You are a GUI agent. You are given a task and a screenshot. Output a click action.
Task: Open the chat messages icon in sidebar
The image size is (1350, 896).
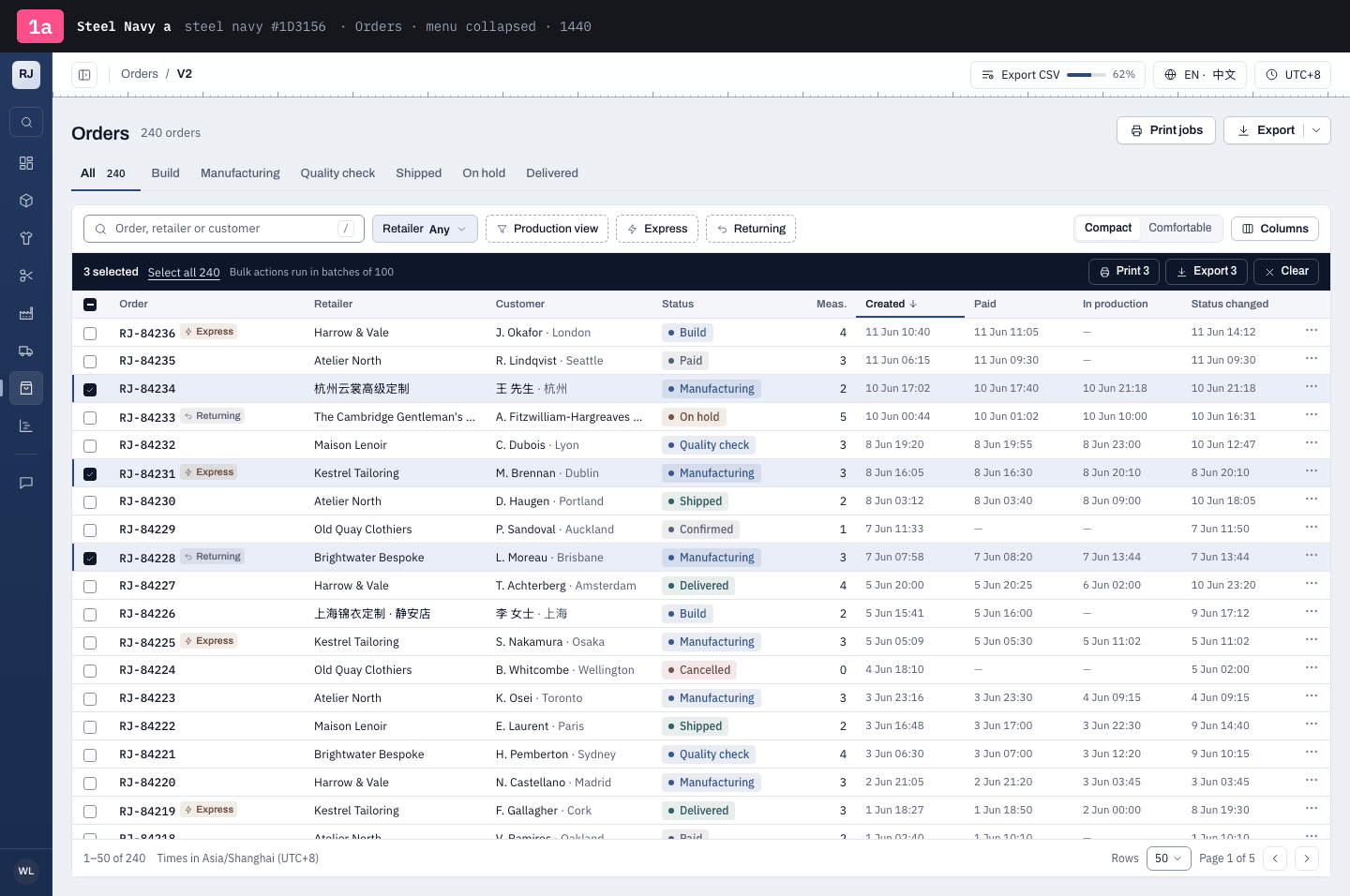coord(26,483)
